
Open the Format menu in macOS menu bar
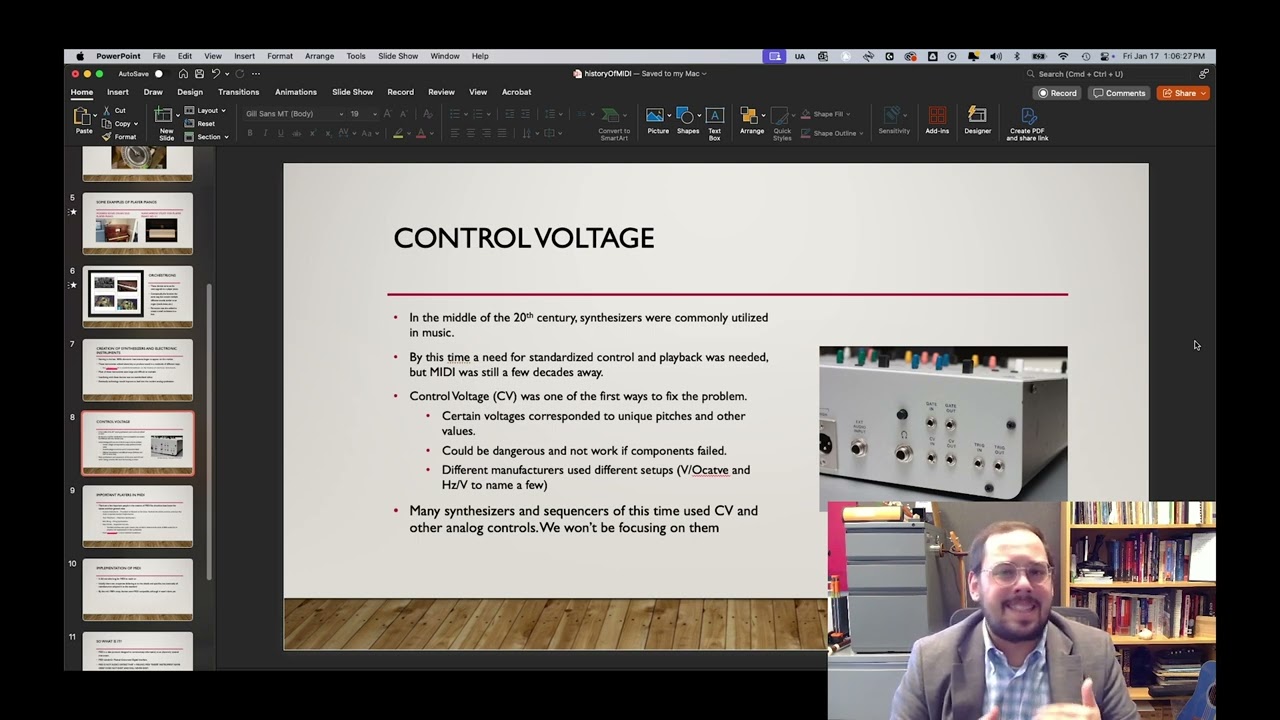280,56
